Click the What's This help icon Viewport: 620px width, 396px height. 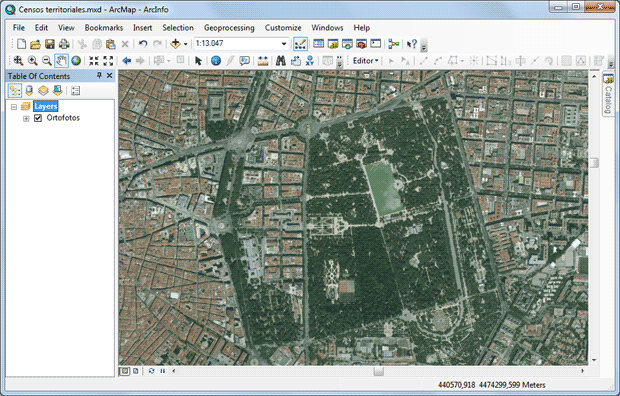412,44
